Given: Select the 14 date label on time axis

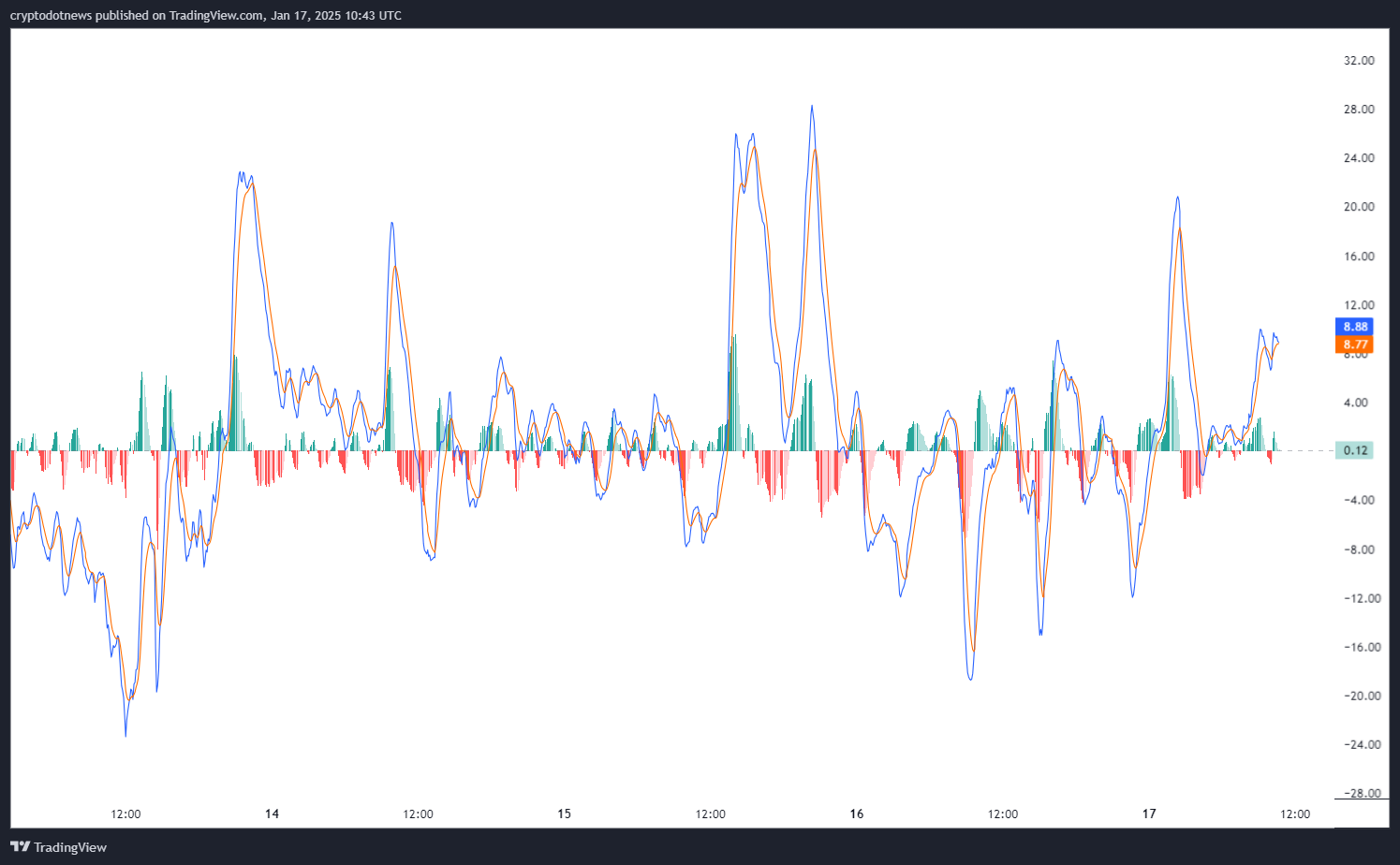Looking at the screenshot, I should pos(272,814).
